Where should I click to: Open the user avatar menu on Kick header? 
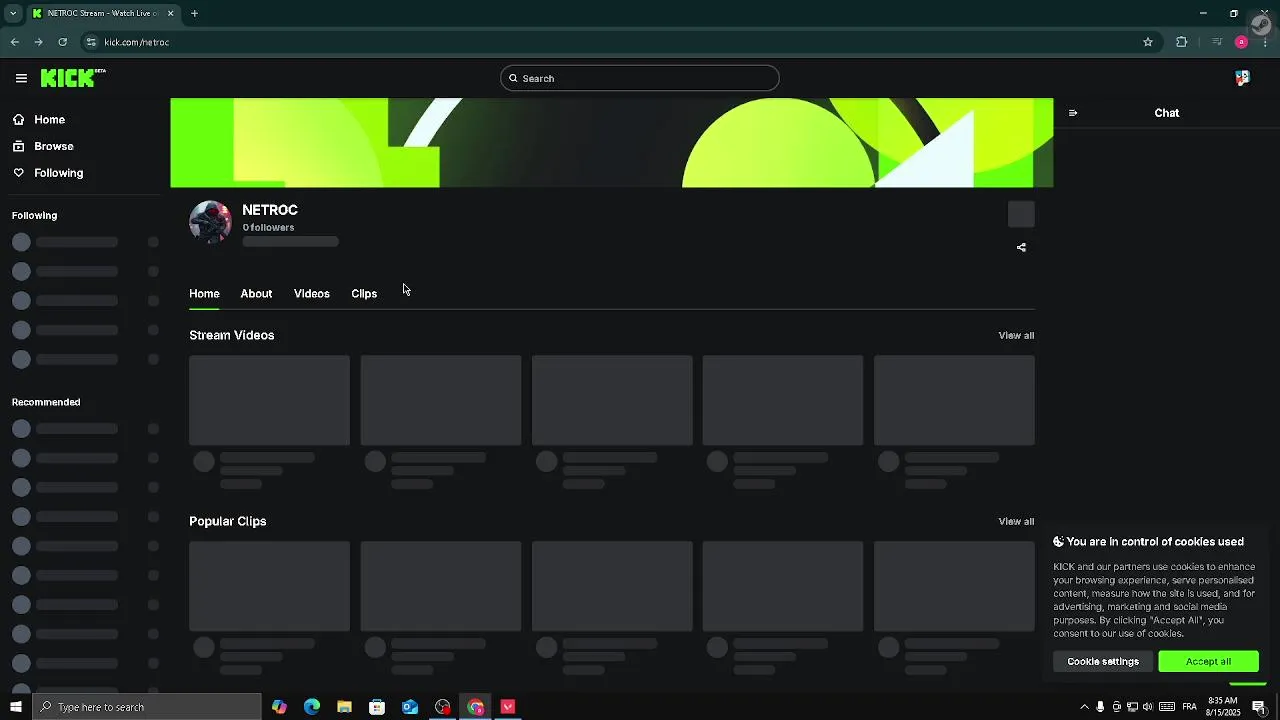pos(1242,78)
